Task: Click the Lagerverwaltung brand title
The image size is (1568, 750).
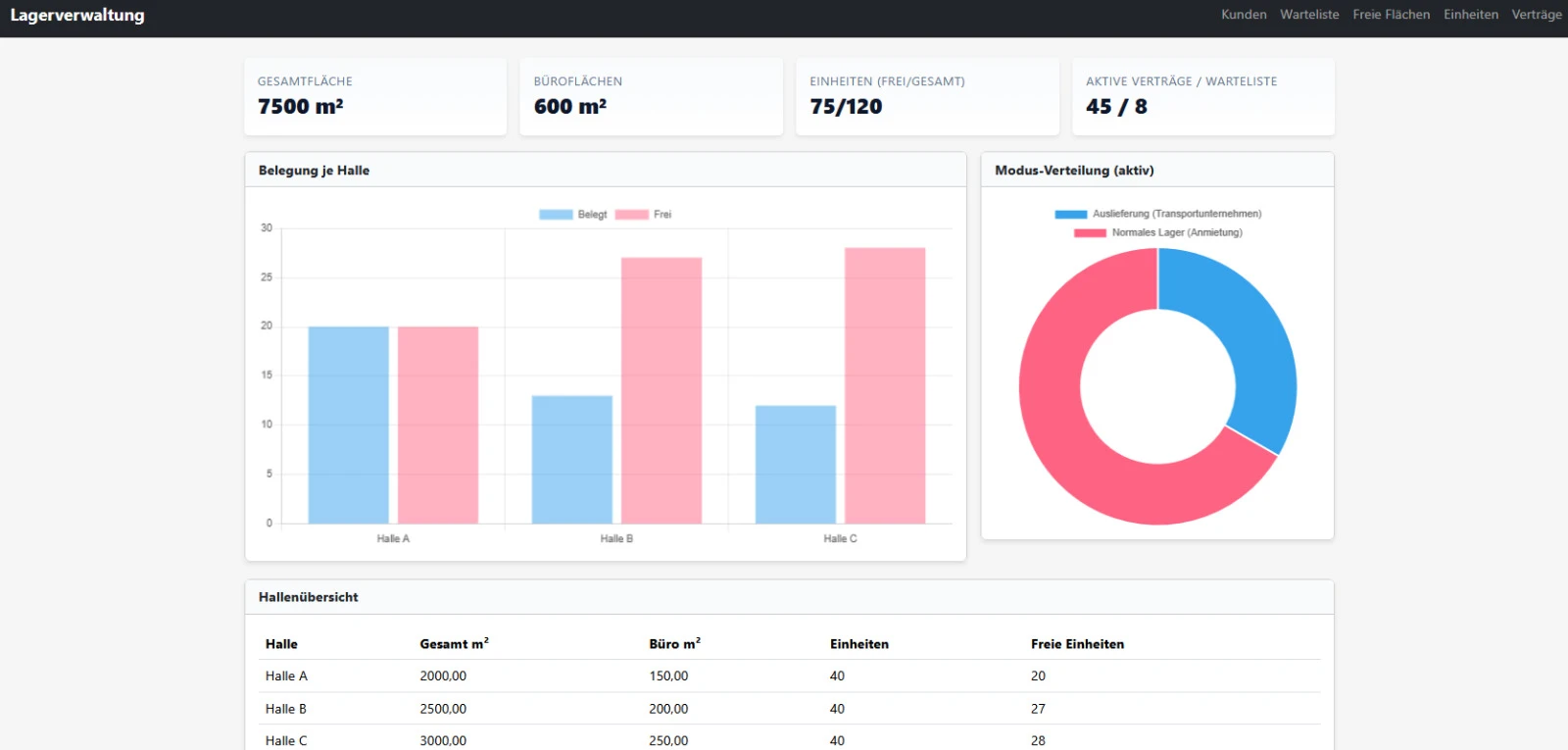Action: click(x=77, y=16)
